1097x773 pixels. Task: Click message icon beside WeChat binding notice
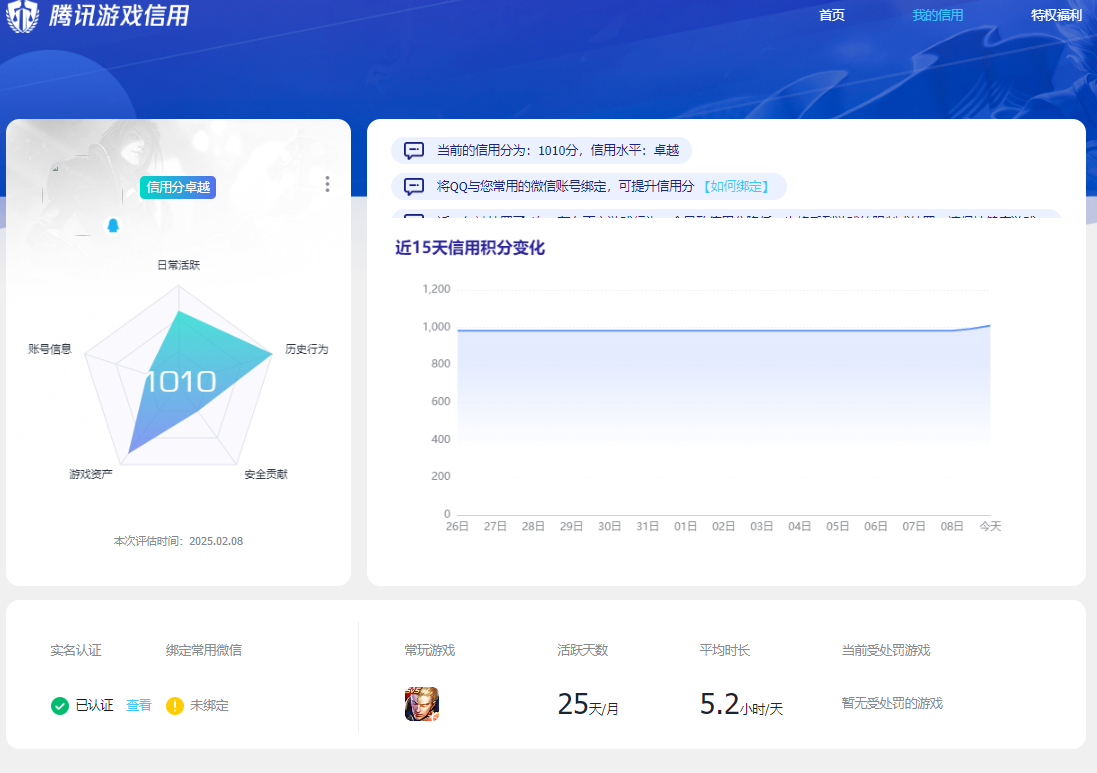point(414,187)
